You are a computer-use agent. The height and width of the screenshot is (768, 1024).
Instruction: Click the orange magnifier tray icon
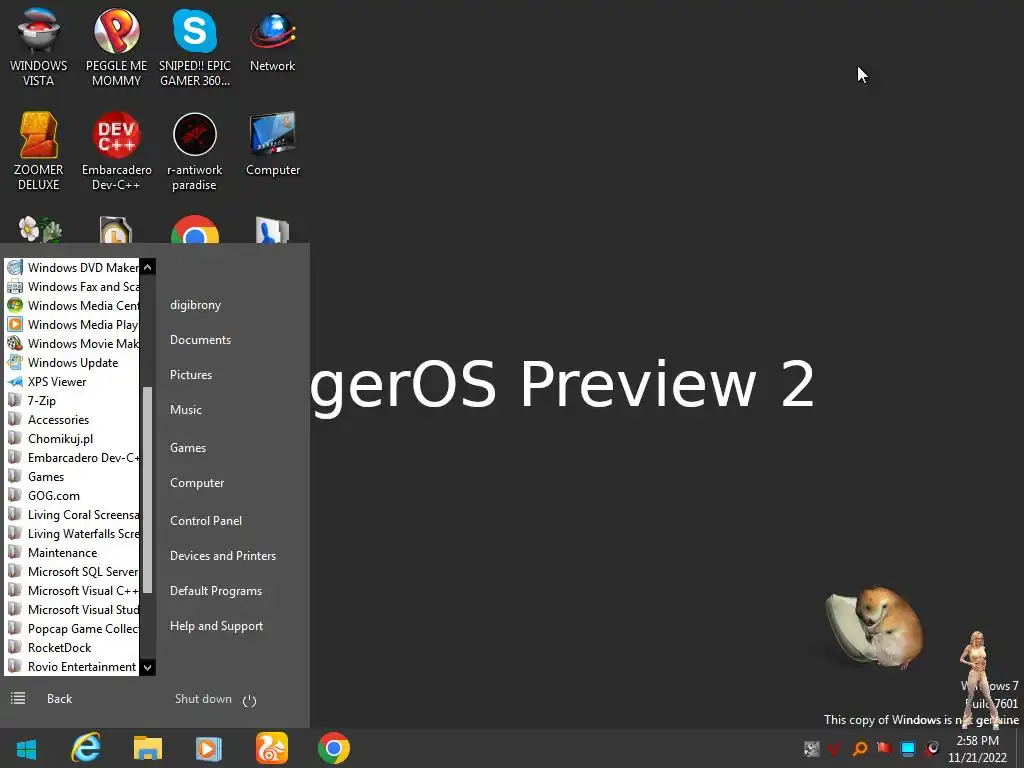coord(860,748)
